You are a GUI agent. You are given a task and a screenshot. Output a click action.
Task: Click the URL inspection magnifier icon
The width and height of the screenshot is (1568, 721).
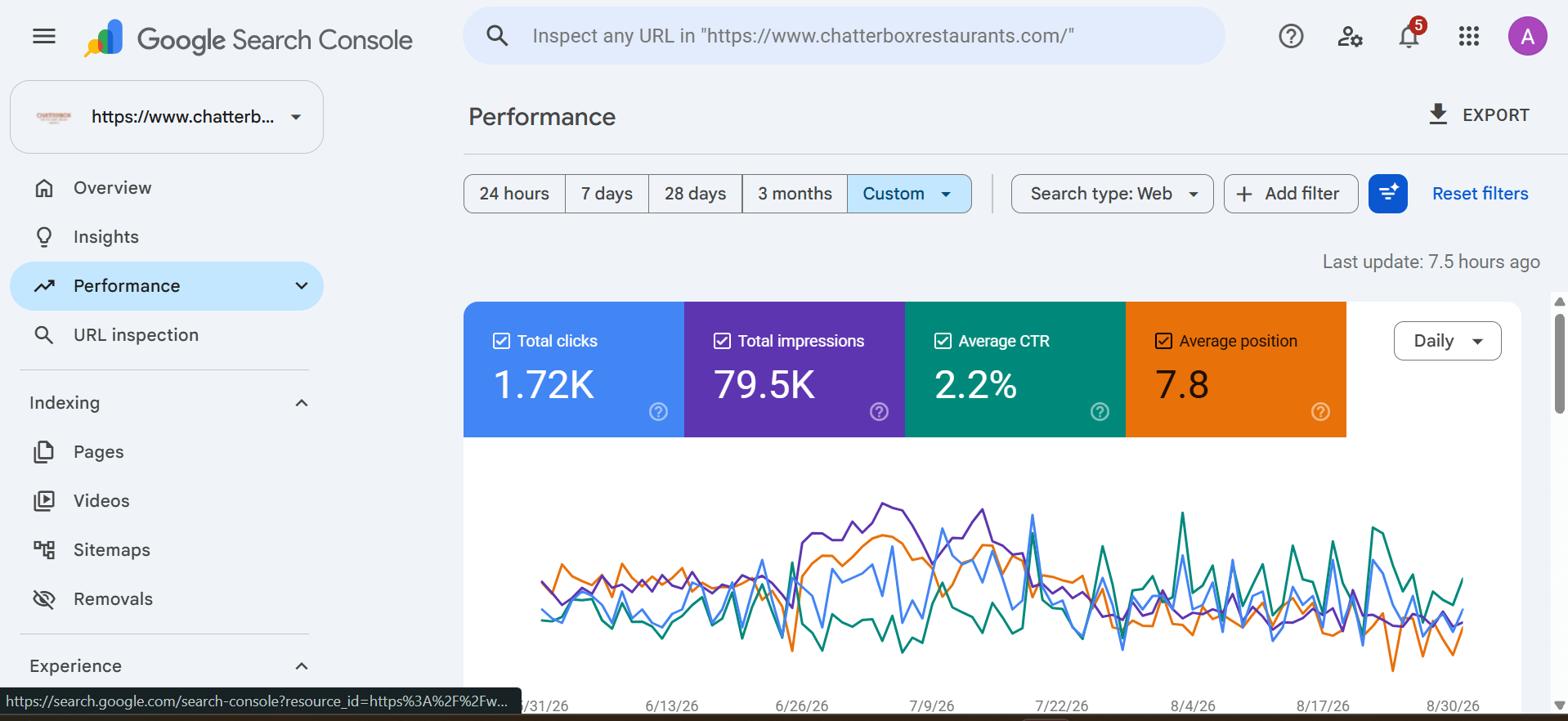44,335
